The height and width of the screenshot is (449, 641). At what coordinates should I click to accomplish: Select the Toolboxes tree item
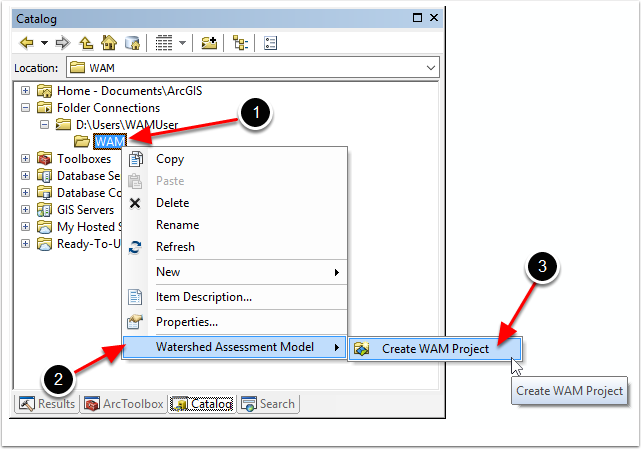tap(84, 159)
